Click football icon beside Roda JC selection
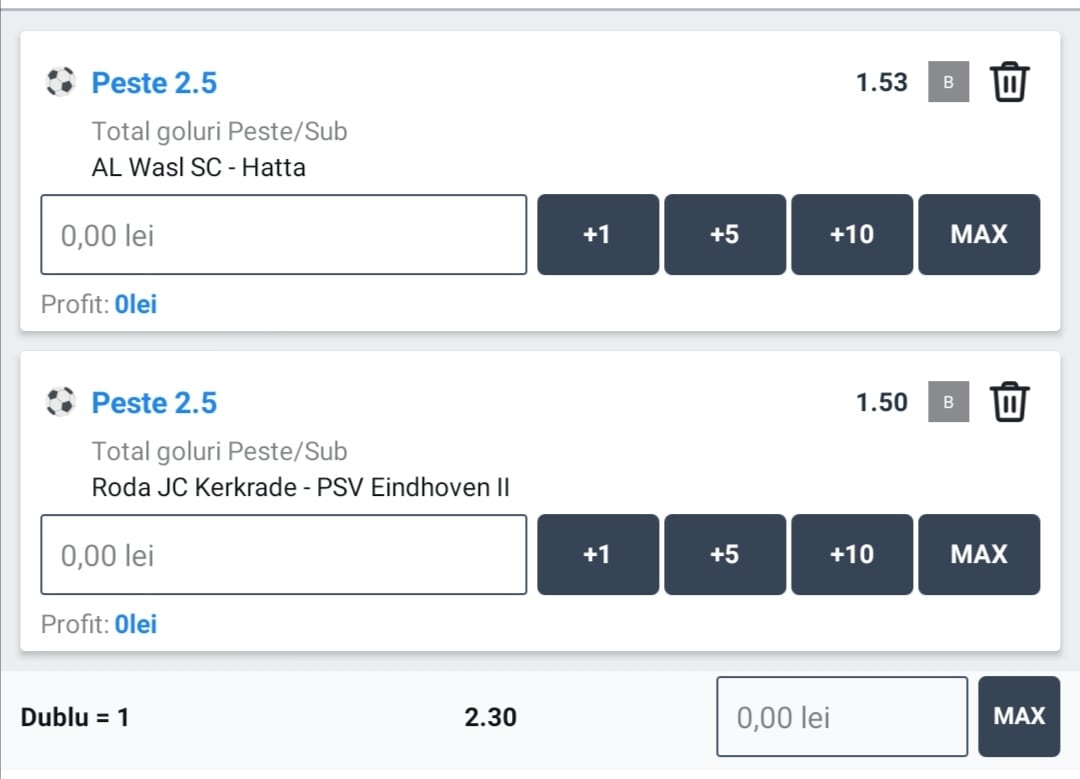Image resolution: width=1080 pixels, height=779 pixels. click(61, 402)
